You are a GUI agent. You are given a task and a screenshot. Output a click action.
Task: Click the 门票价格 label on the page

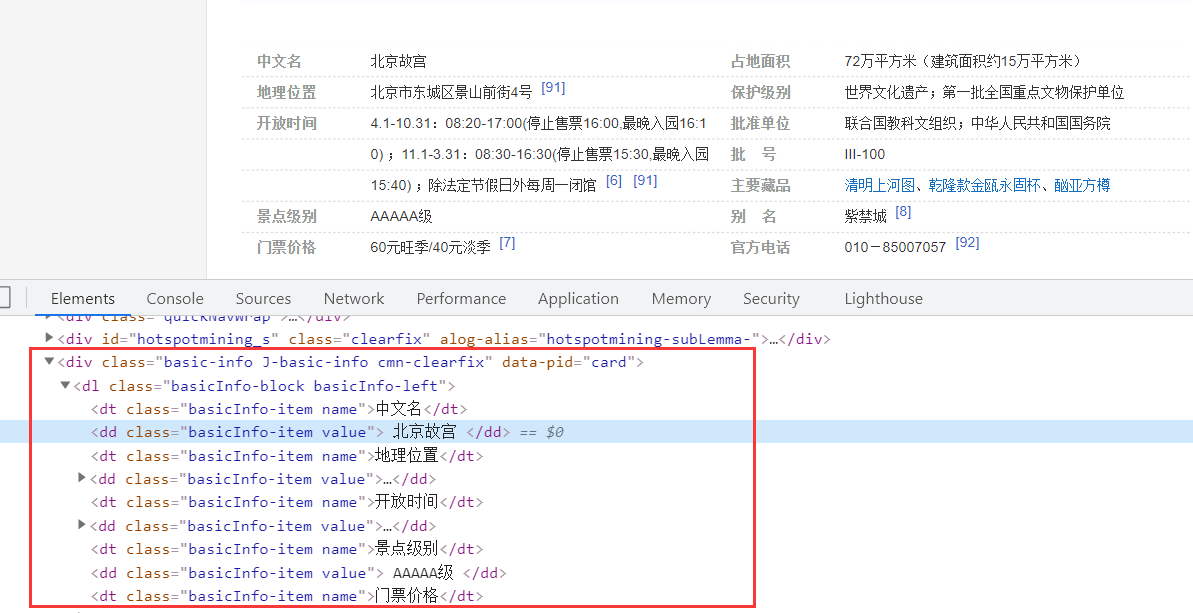(287, 247)
